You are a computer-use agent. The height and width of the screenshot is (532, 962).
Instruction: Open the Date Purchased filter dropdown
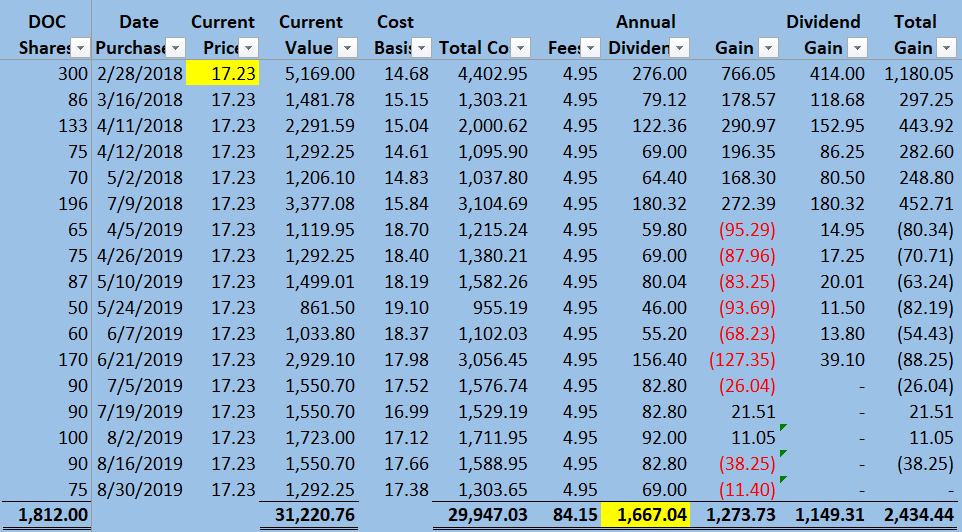coord(175,47)
